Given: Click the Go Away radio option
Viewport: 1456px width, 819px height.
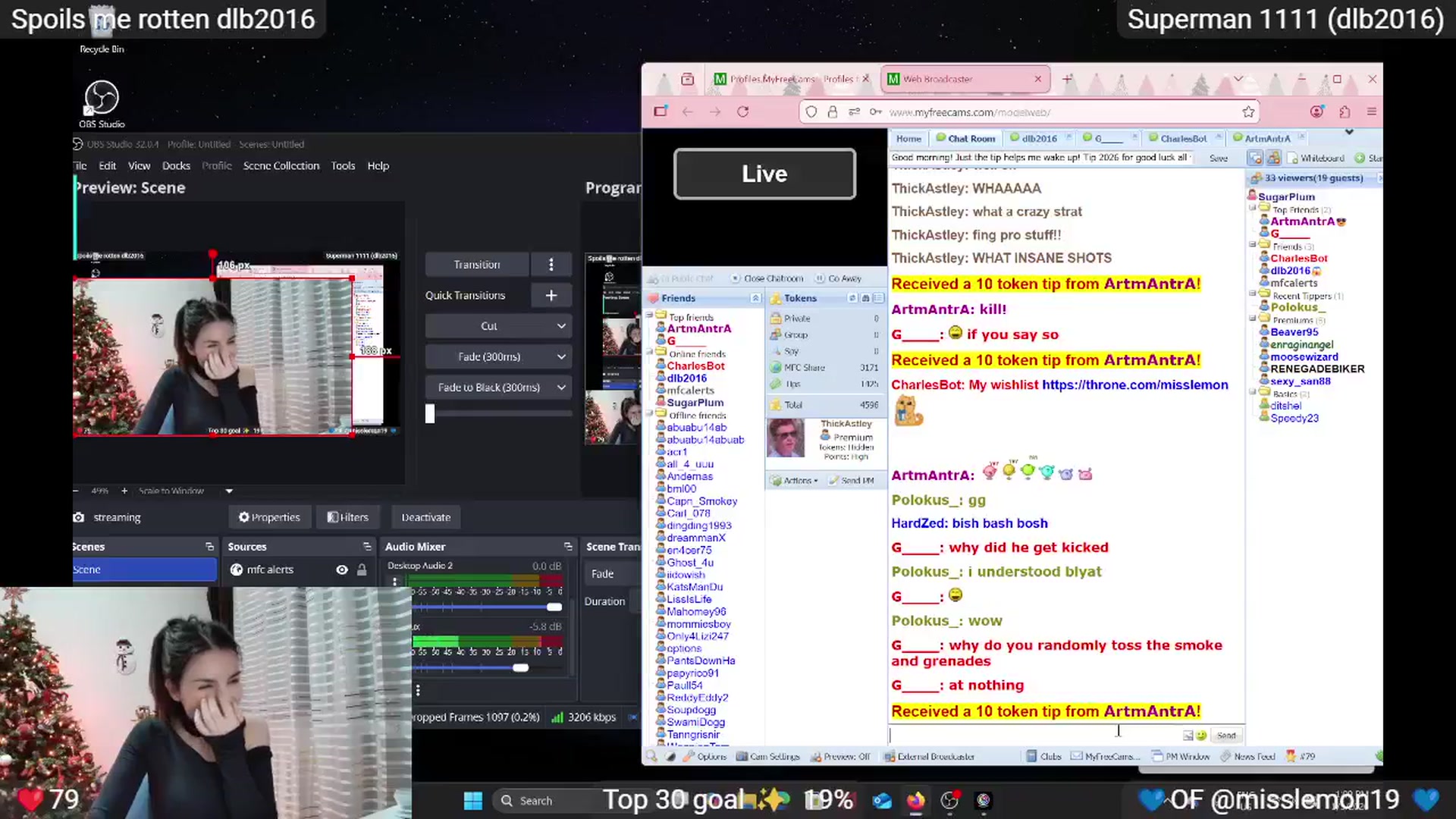Looking at the screenshot, I should 839,278.
